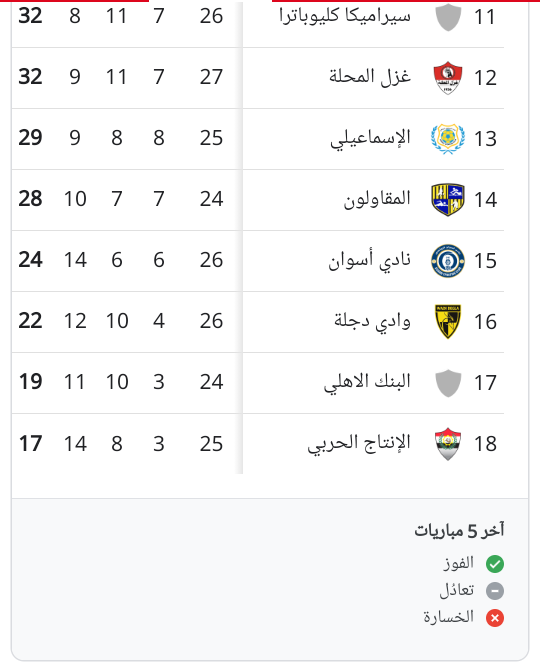This screenshot has width=540, height=666.
Task: Open the وادي دجلة team name
Action: 372,321
